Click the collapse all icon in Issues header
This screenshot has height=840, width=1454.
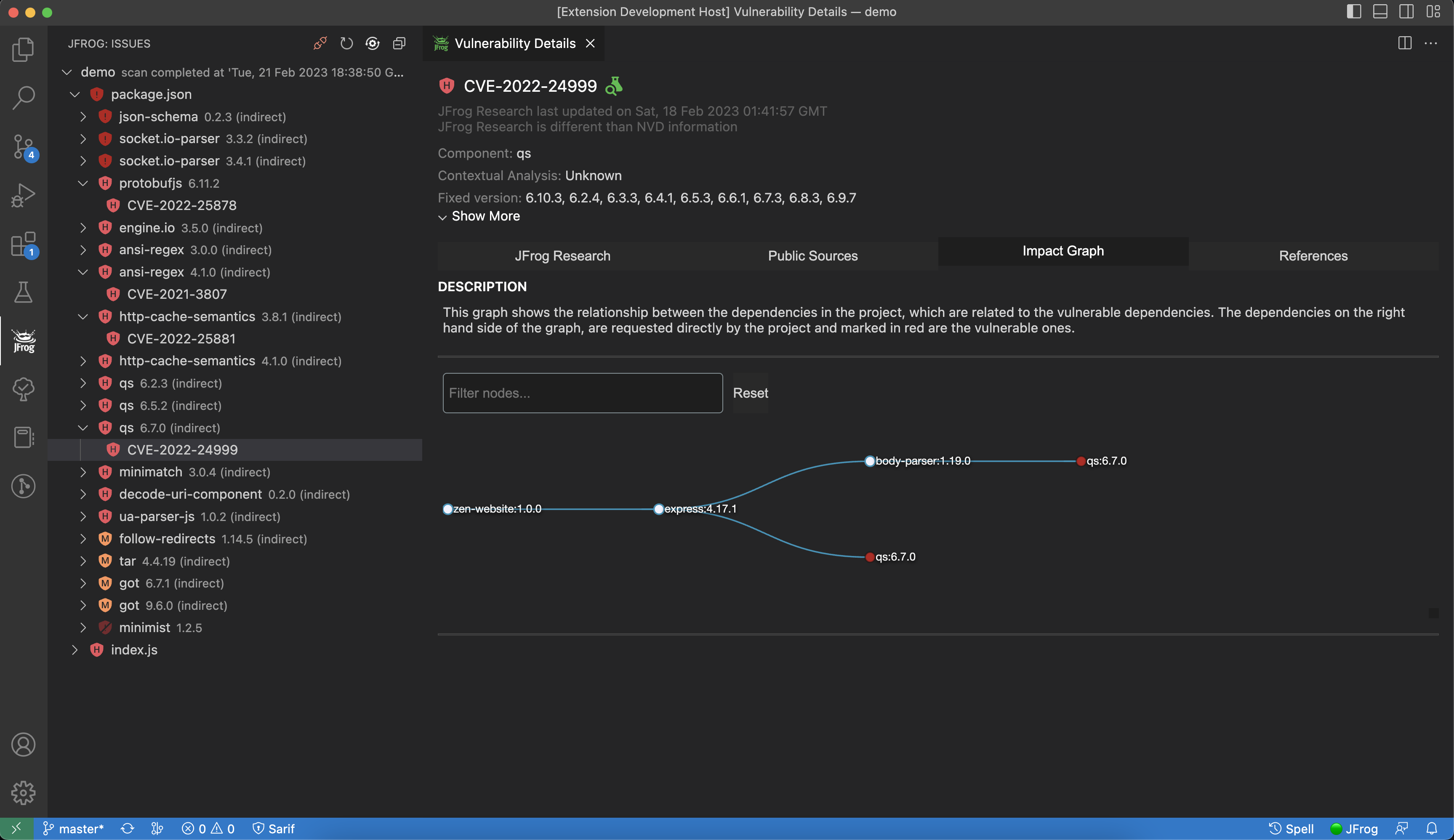(x=399, y=43)
